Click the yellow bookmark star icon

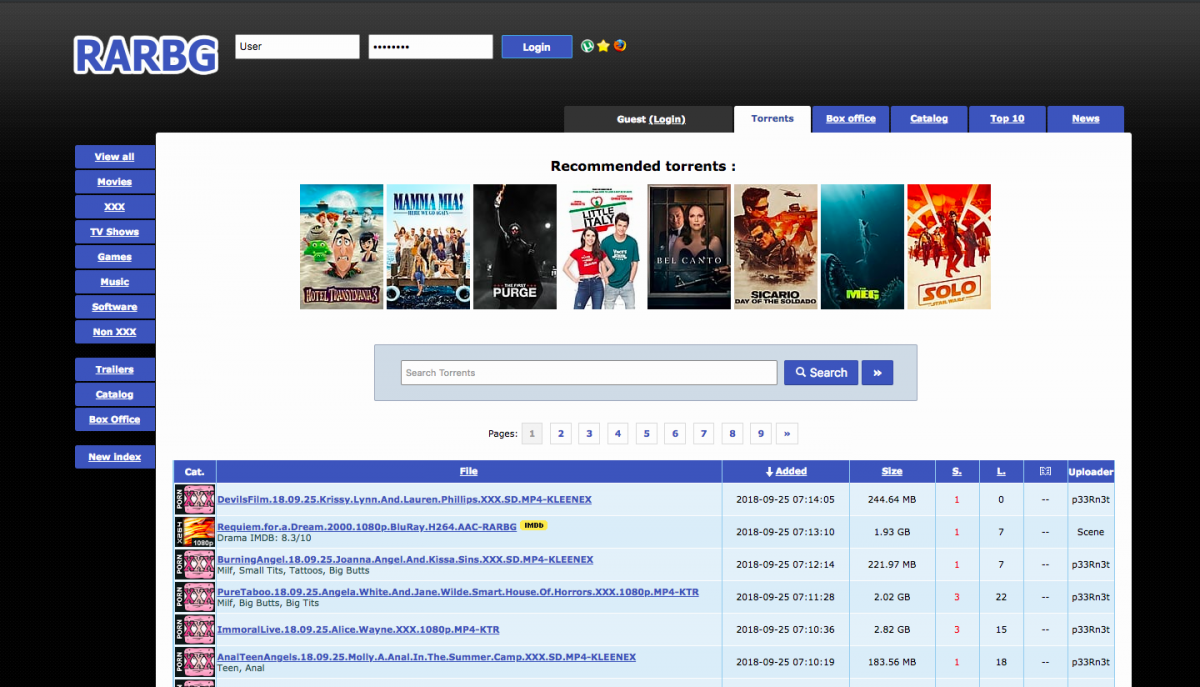[x=603, y=46]
